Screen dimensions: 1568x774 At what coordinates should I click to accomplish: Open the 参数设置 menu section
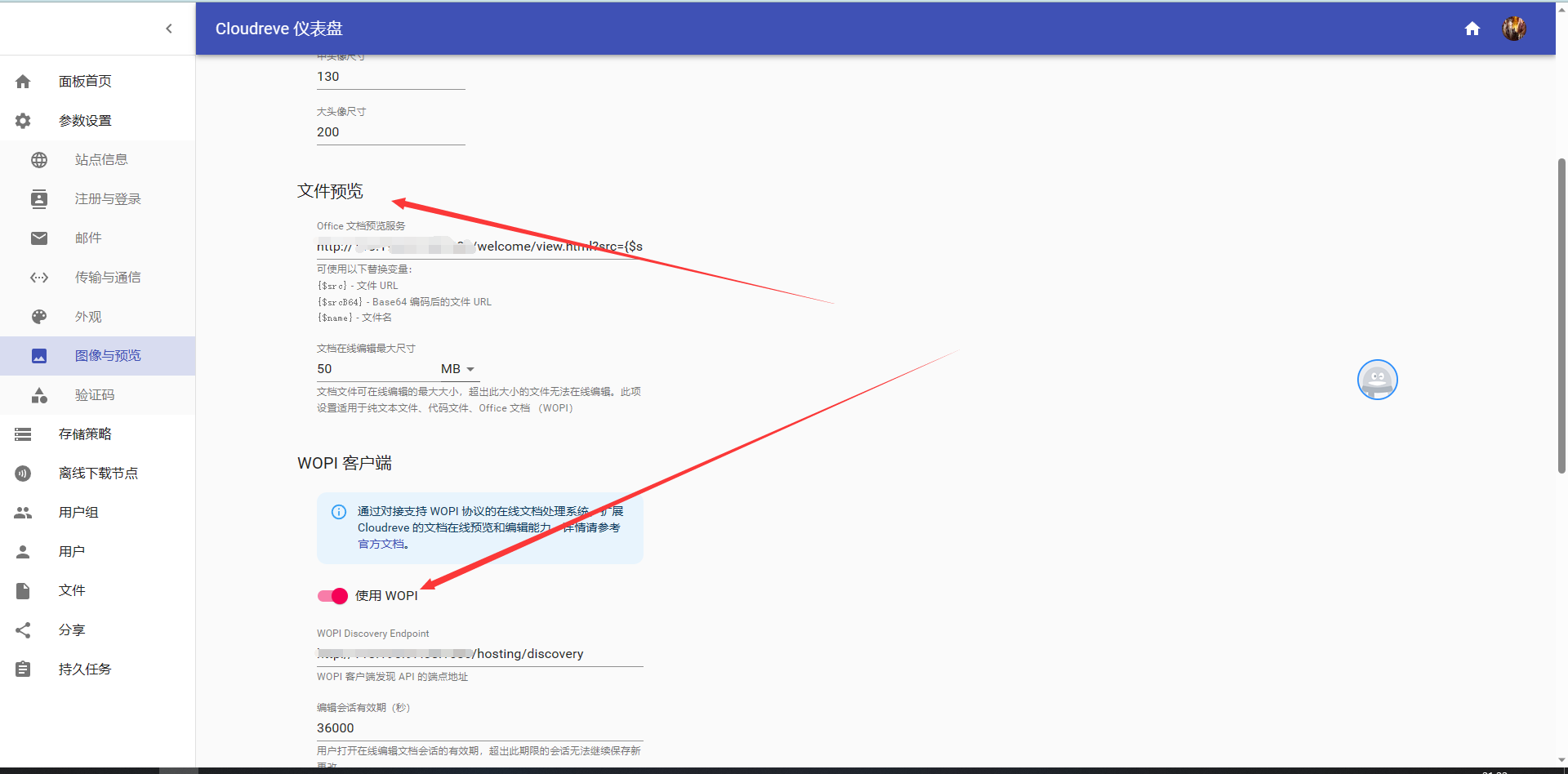tap(85, 121)
